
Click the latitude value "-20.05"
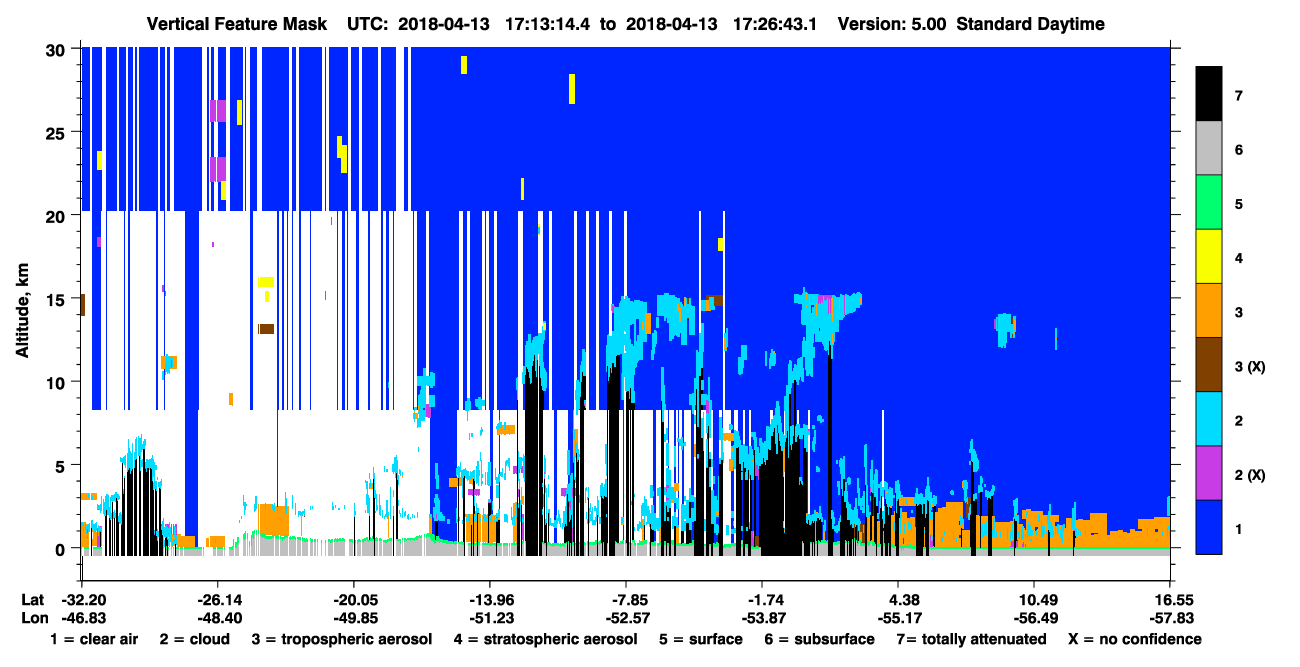click(x=354, y=599)
